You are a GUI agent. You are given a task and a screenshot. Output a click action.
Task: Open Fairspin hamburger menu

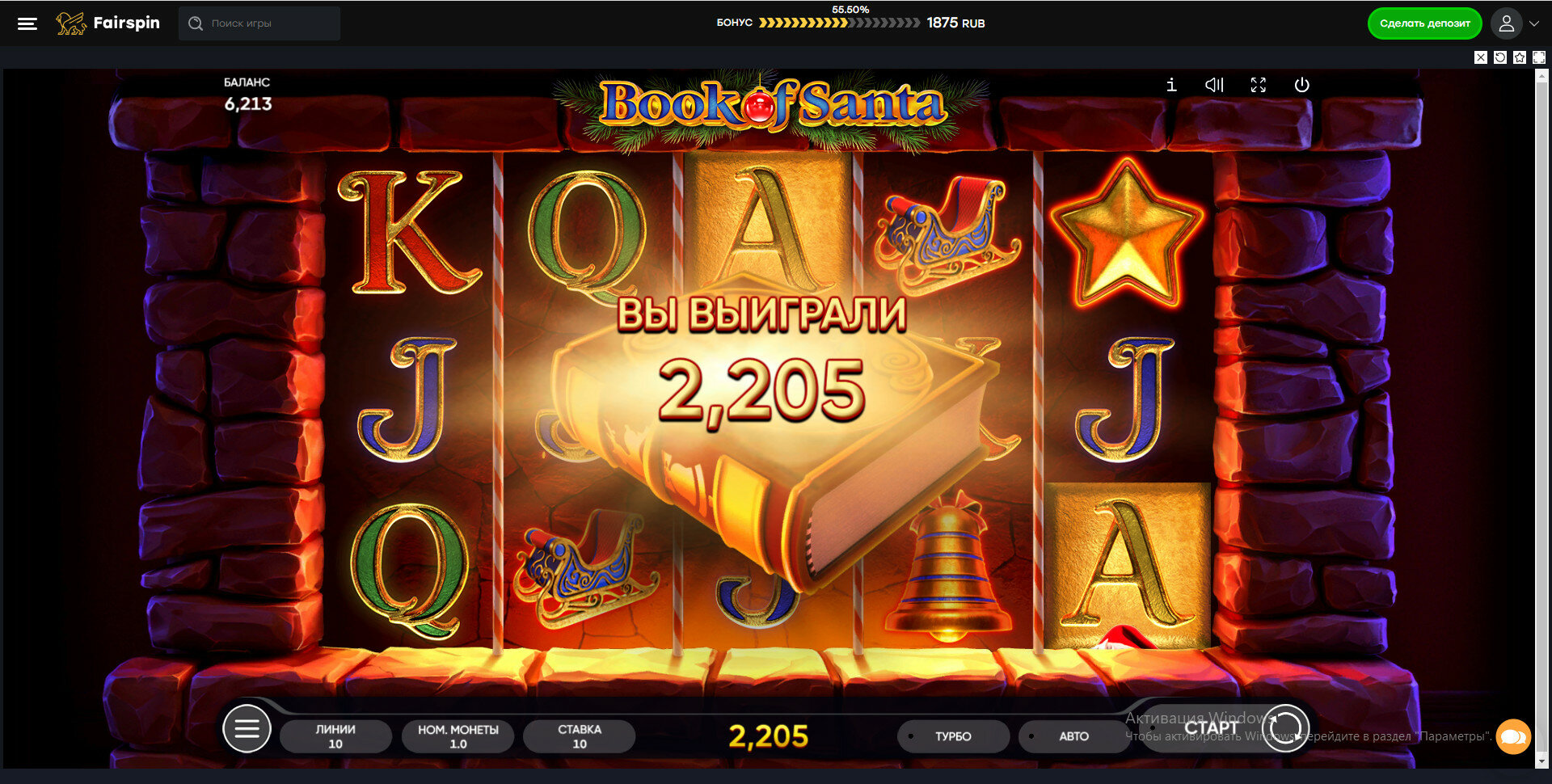[x=27, y=23]
